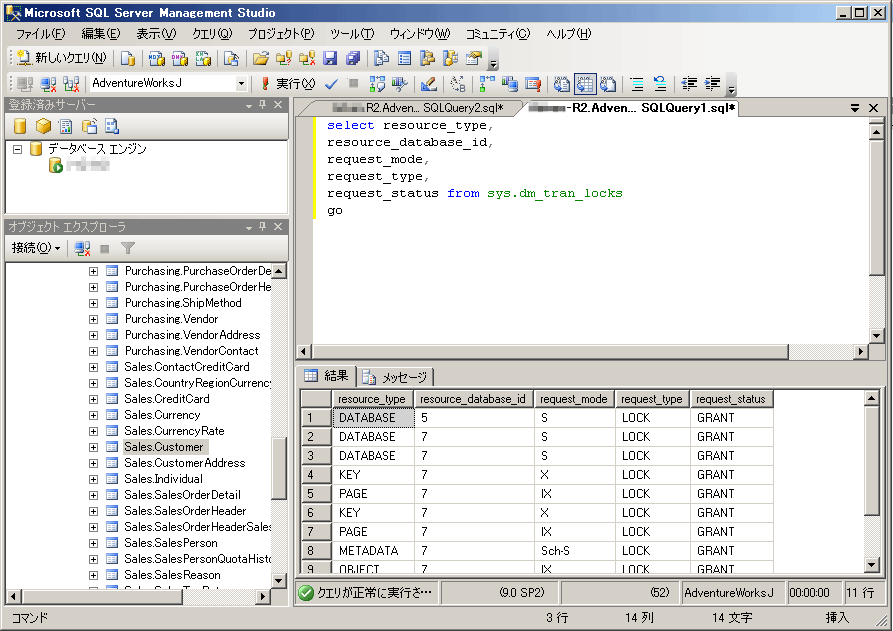893x631 pixels.
Task: Click the DMX query icon
Action: (x=179, y=58)
